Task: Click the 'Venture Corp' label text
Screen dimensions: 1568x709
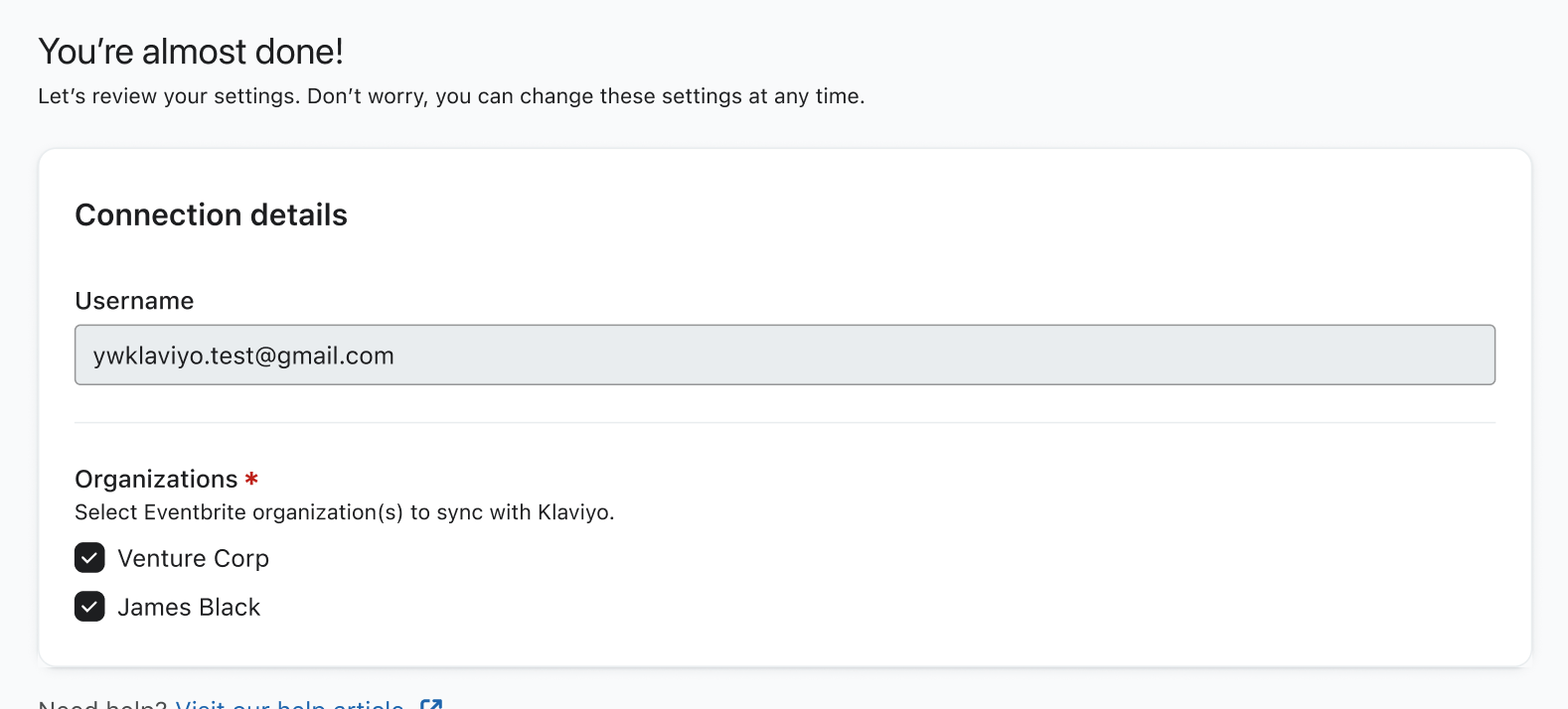Action: (193, 558)
